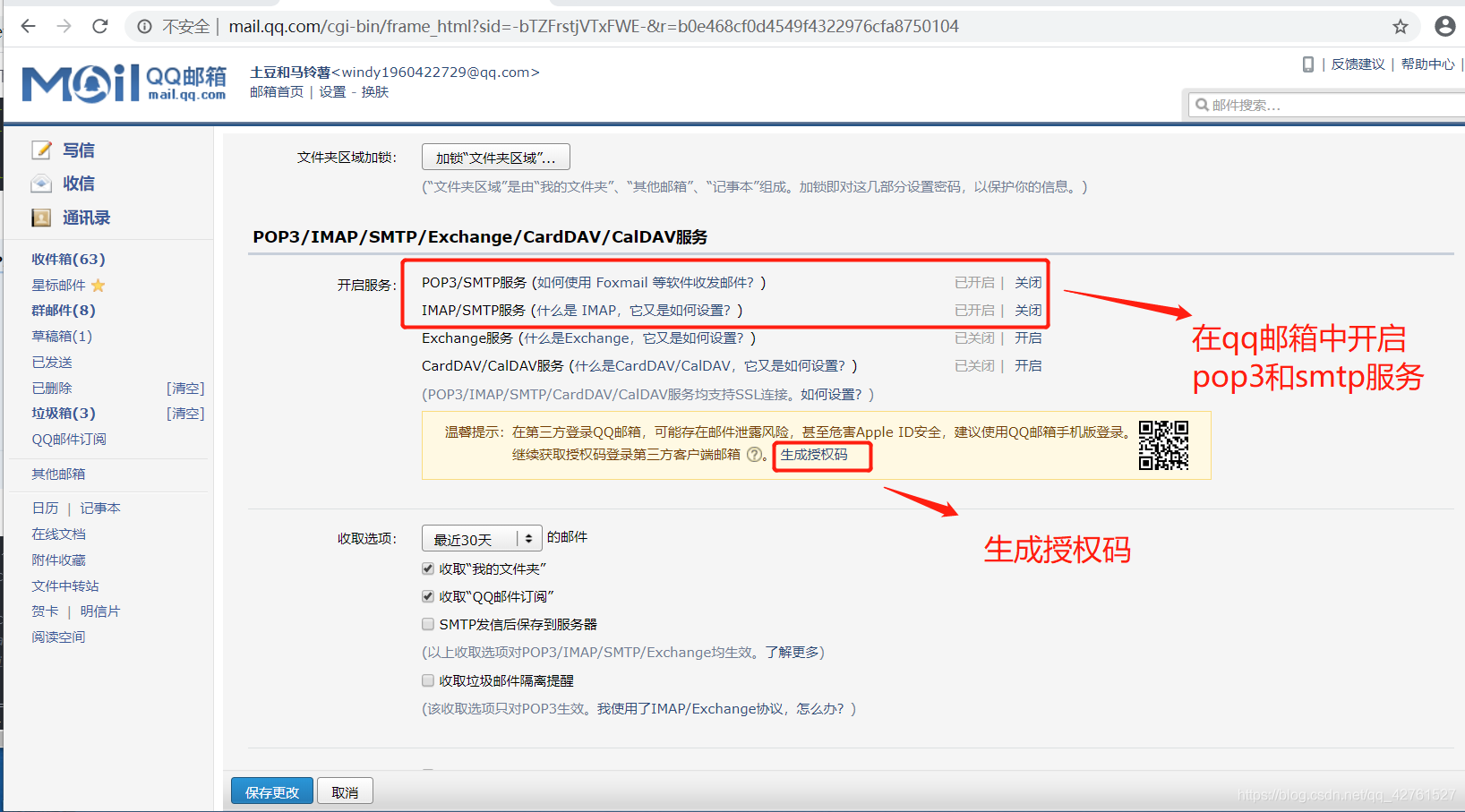Open 什么是 IMAP,它又是如何设置 link
This screenshot has height=812, width=1465.
[637, 311]
